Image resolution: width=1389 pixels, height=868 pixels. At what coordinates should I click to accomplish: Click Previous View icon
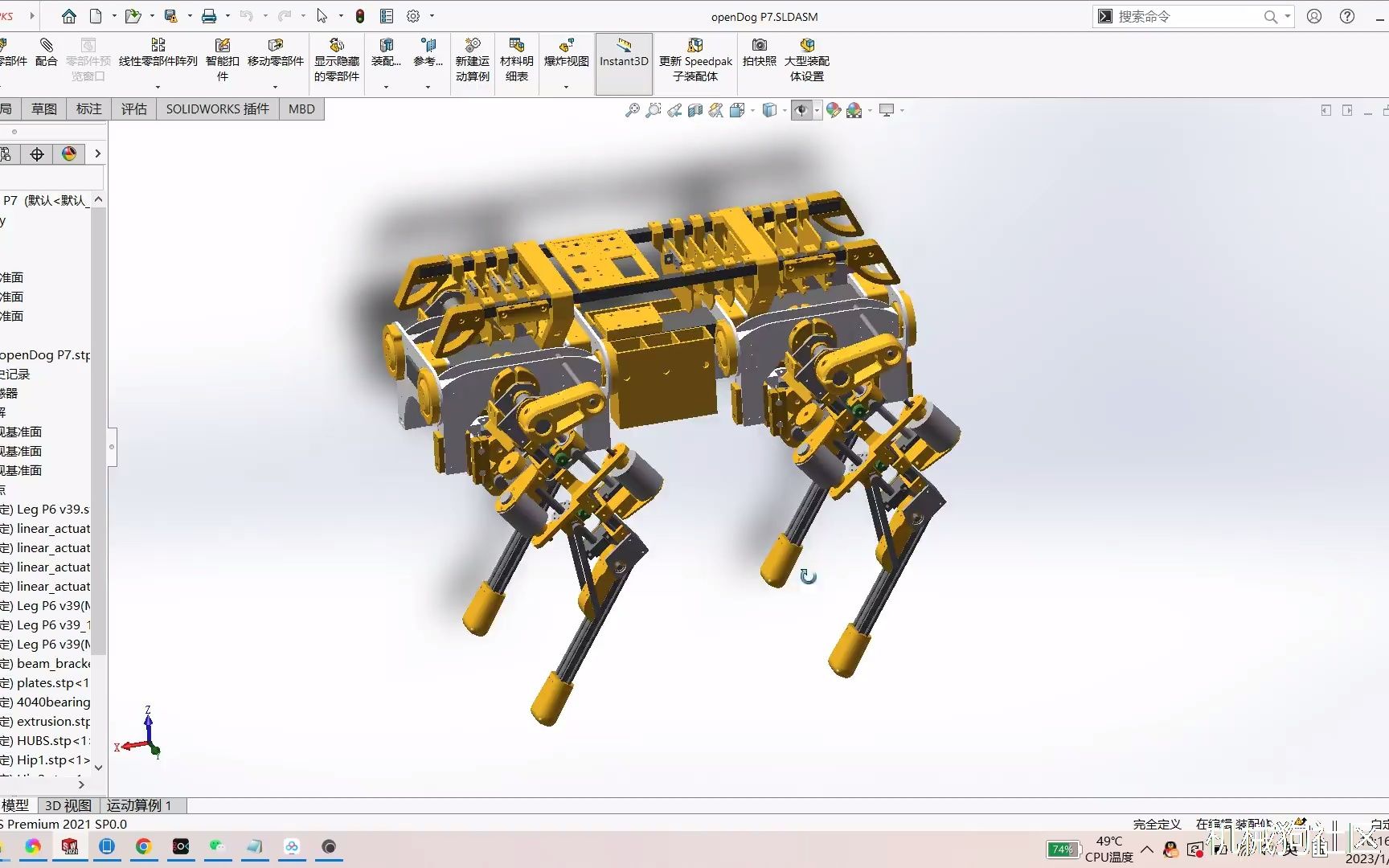[674, 110]
